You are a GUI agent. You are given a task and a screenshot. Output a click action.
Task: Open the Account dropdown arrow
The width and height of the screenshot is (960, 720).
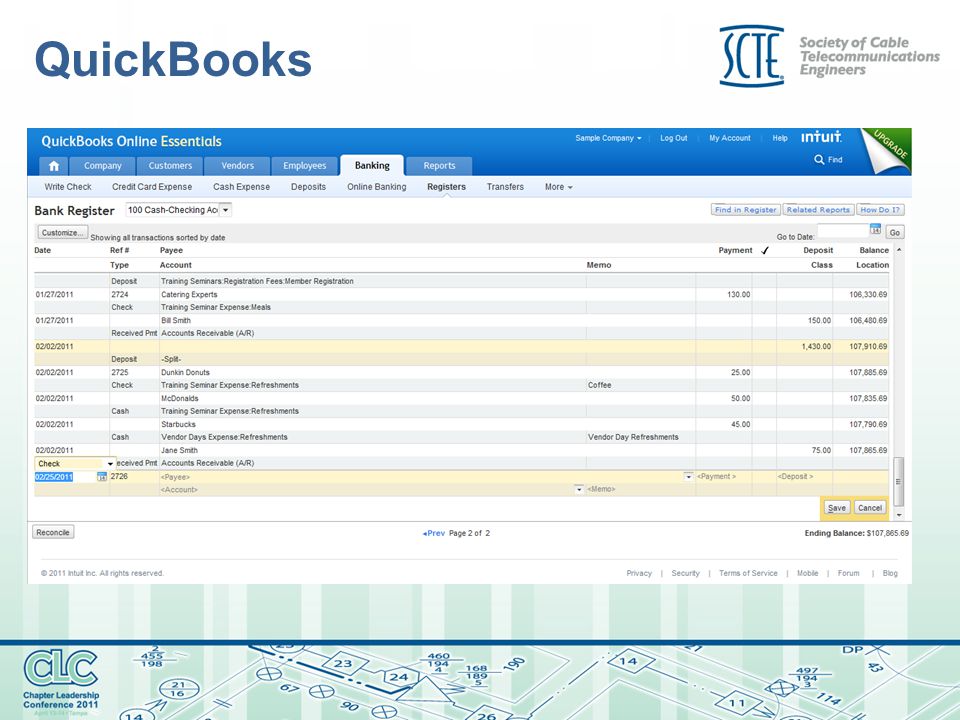point(579,489)
